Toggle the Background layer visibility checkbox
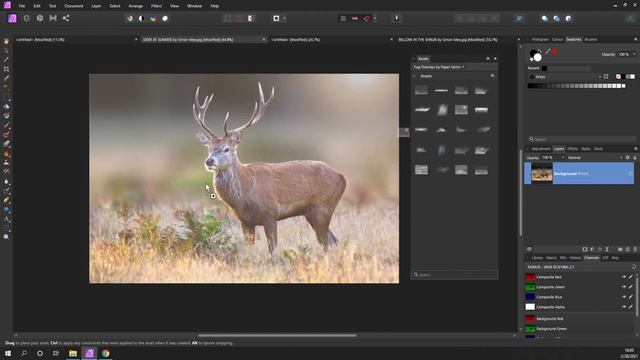640x360 pixels. pyautogui.click(x=630, y=173)
